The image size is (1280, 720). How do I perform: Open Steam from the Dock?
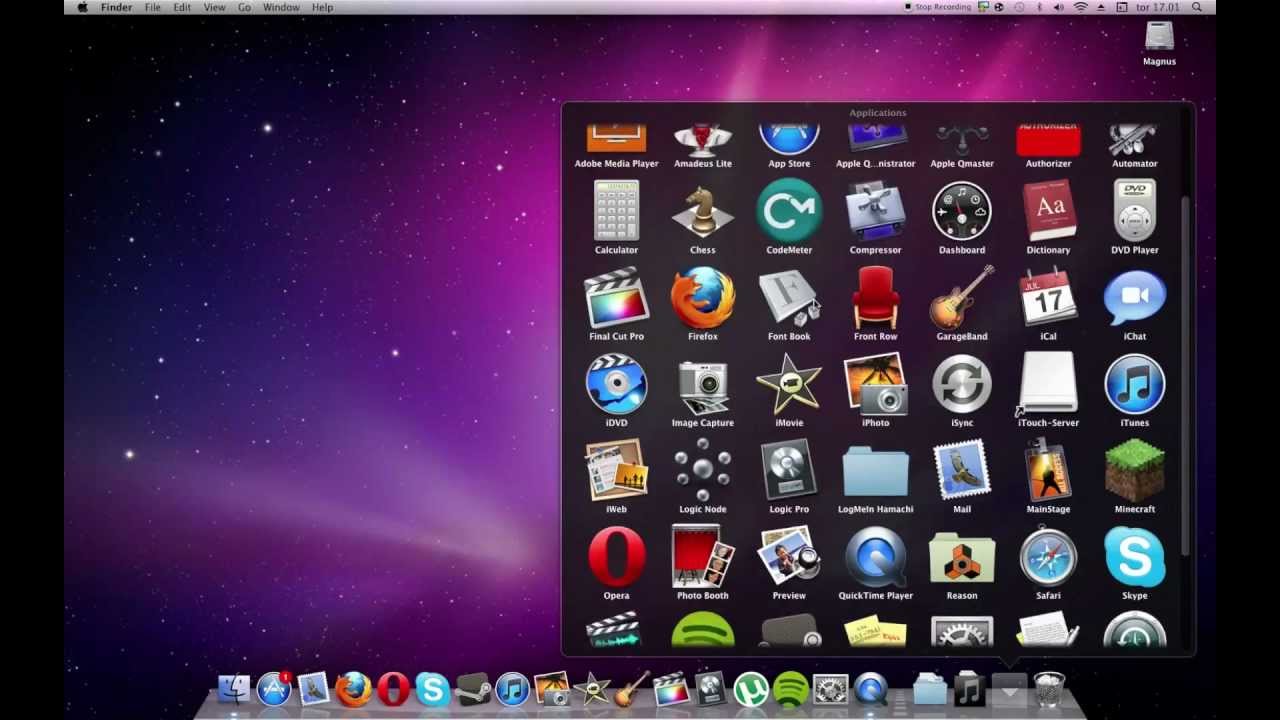pos(472,689)
